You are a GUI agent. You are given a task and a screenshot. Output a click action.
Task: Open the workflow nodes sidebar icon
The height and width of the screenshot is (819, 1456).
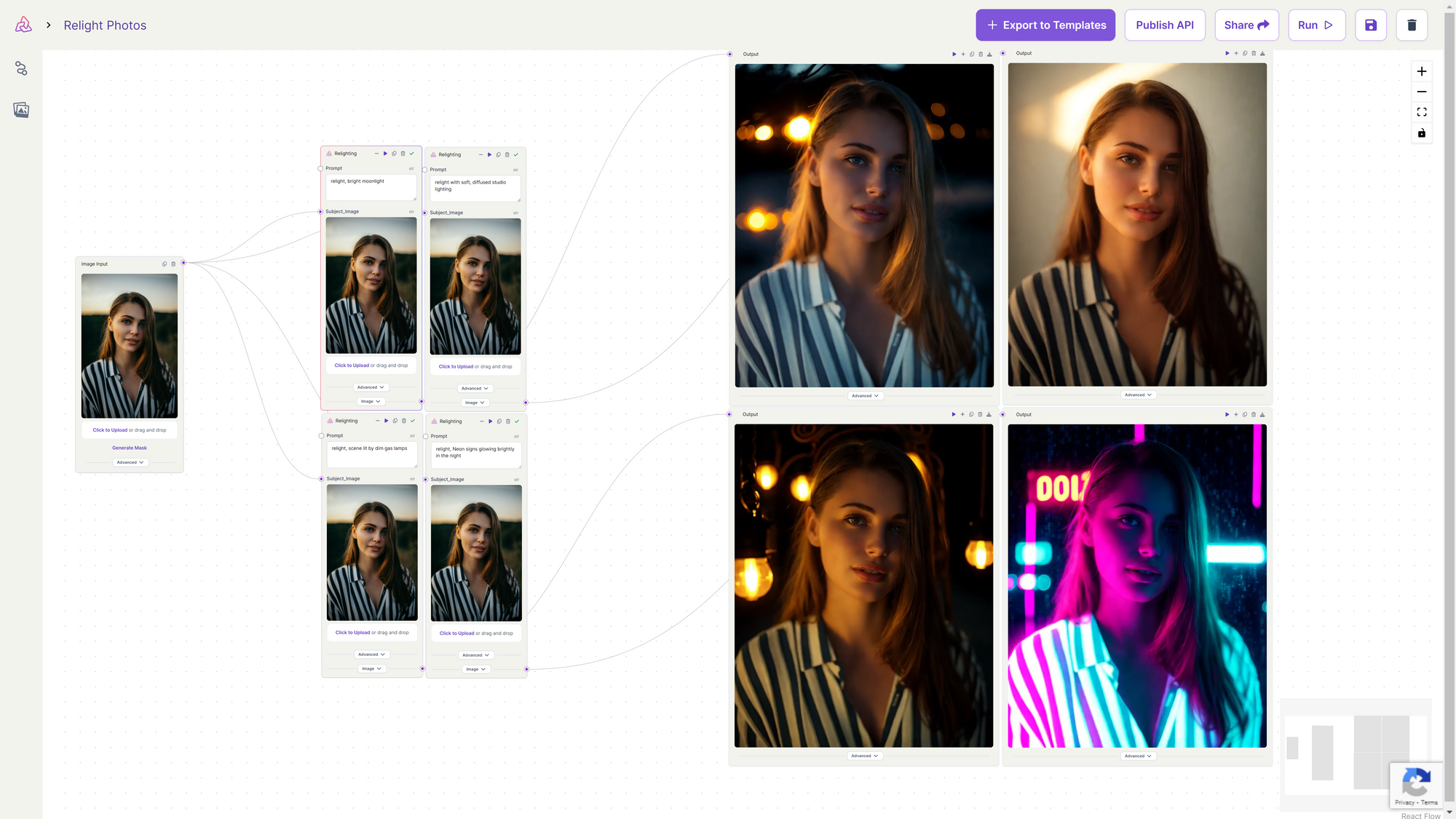[x=21, y=68]
